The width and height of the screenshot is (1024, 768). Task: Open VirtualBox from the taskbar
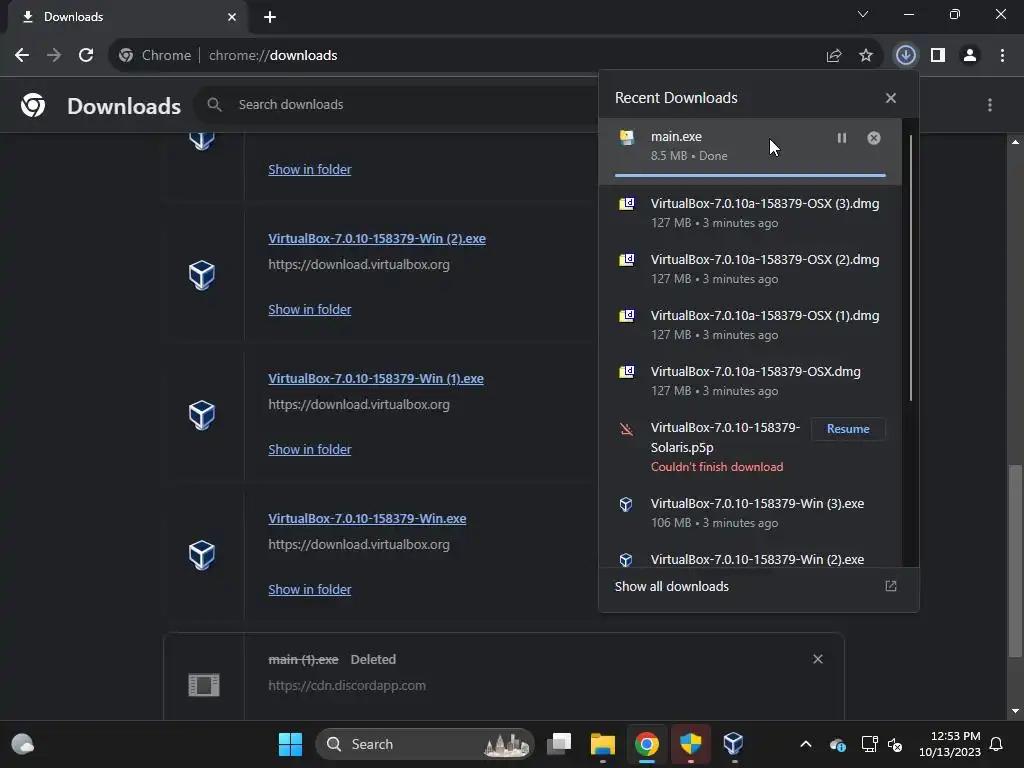tap(733, 744)
